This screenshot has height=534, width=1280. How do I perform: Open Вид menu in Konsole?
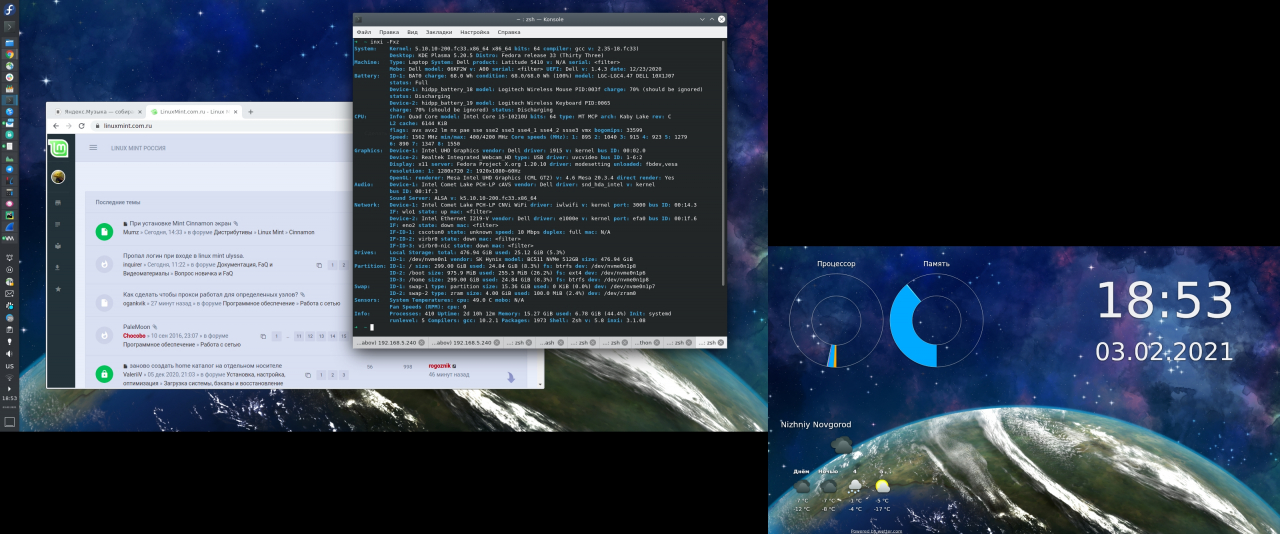412,32
